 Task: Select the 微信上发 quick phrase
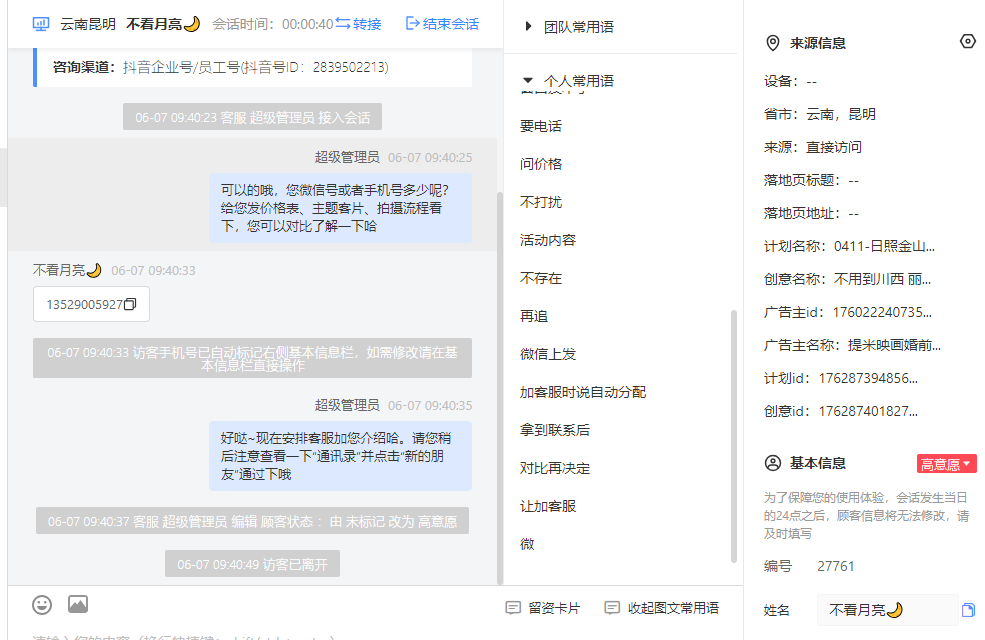click(x=548, y=354)
